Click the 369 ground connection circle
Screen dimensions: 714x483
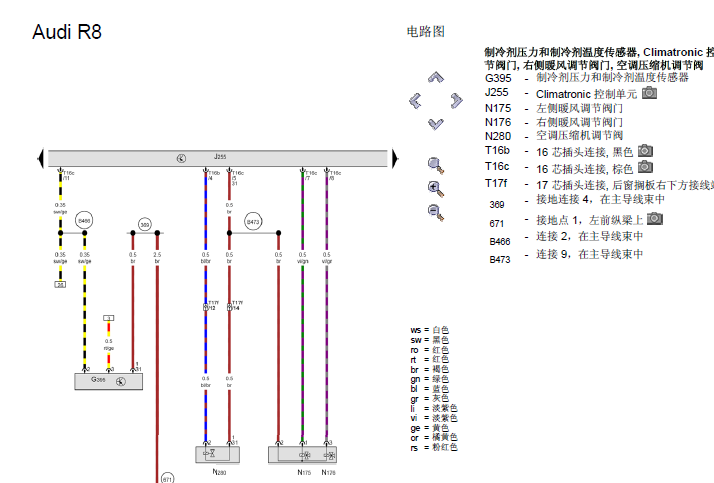(x=144, y=224)
